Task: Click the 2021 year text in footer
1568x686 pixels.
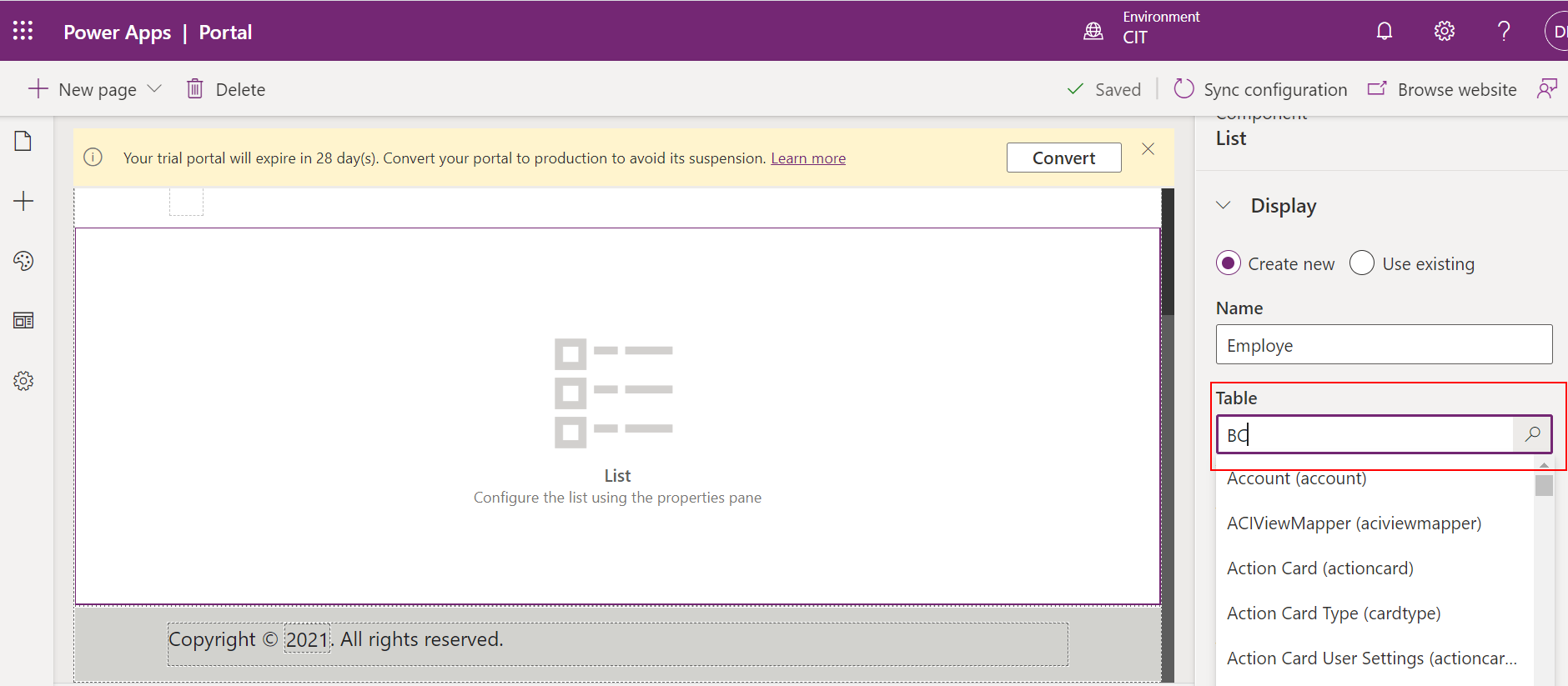Action: click(x=307, y=640)
